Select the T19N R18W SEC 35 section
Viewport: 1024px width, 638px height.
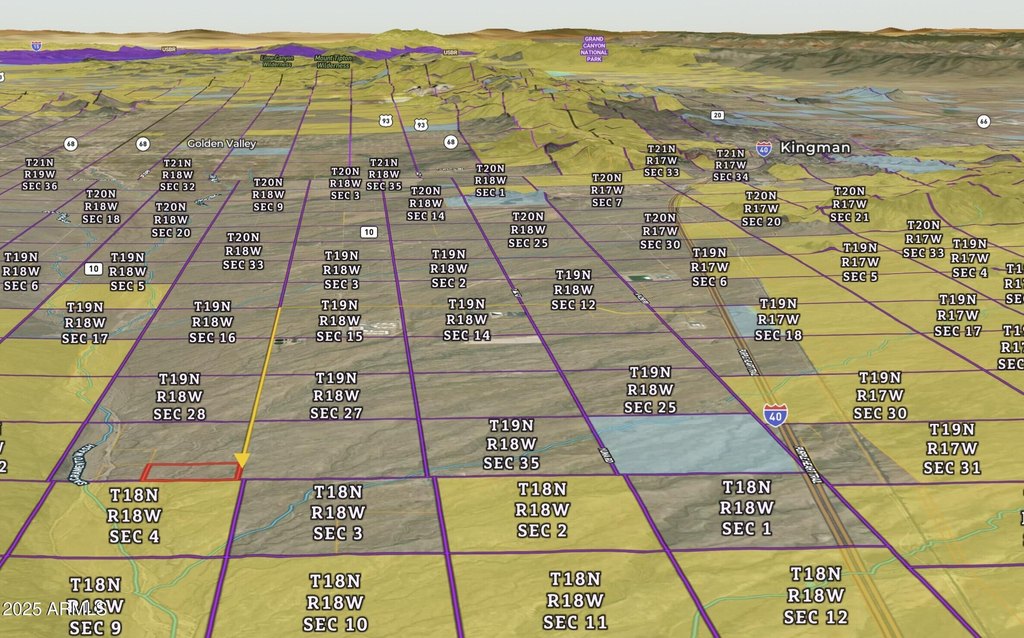click(511, 444)
